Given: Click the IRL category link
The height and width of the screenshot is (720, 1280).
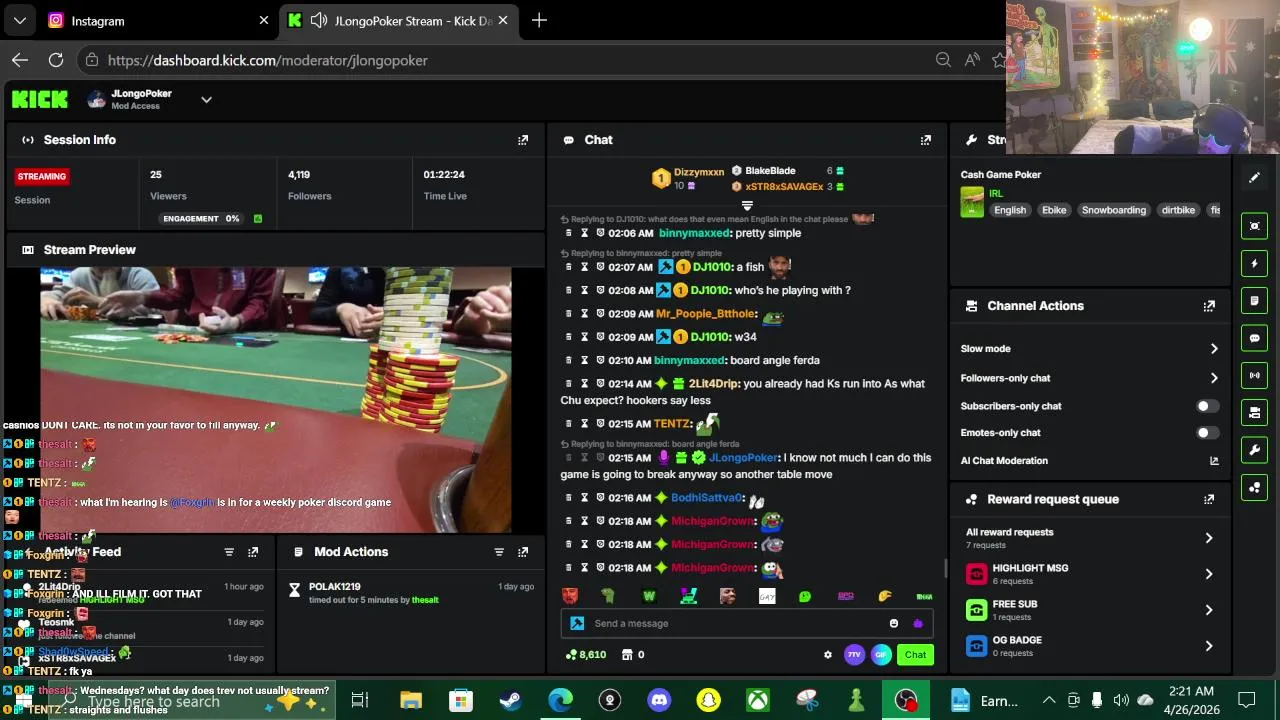Looking at the screenshot, I should point(996,193).
